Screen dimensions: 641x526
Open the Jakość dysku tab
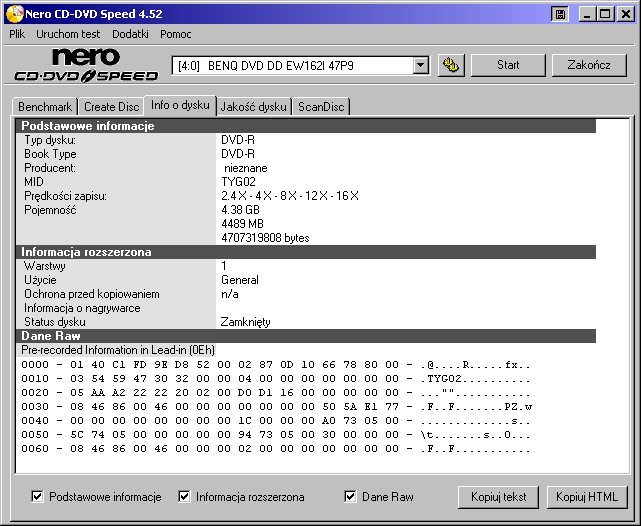253,107
